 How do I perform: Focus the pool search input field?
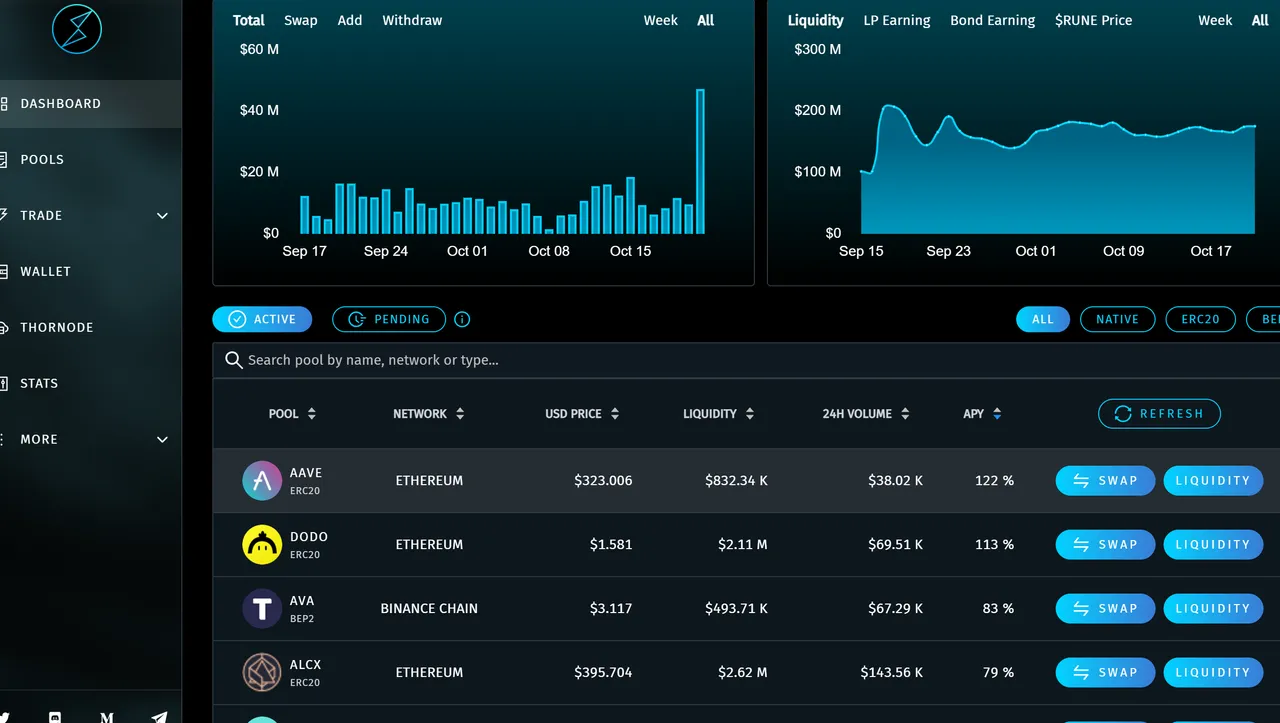coord(746,360)
